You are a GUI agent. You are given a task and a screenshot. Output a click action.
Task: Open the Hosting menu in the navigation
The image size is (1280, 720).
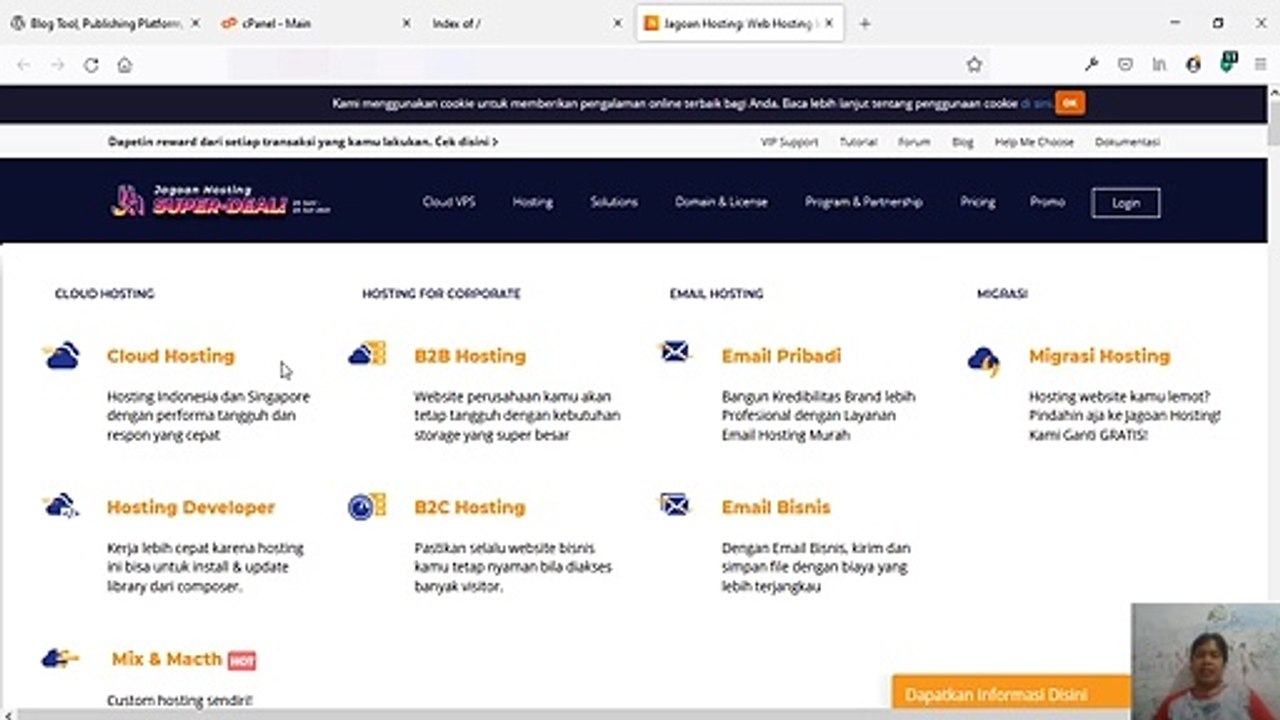click(533, 202)
